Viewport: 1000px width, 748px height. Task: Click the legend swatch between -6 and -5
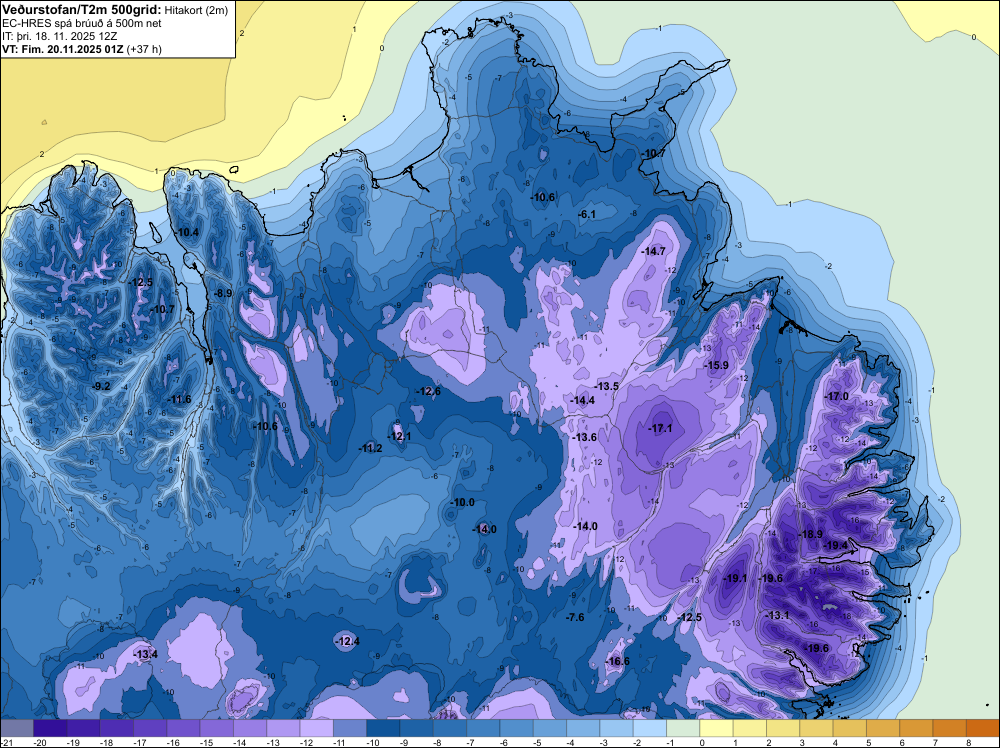coord(517,728)
